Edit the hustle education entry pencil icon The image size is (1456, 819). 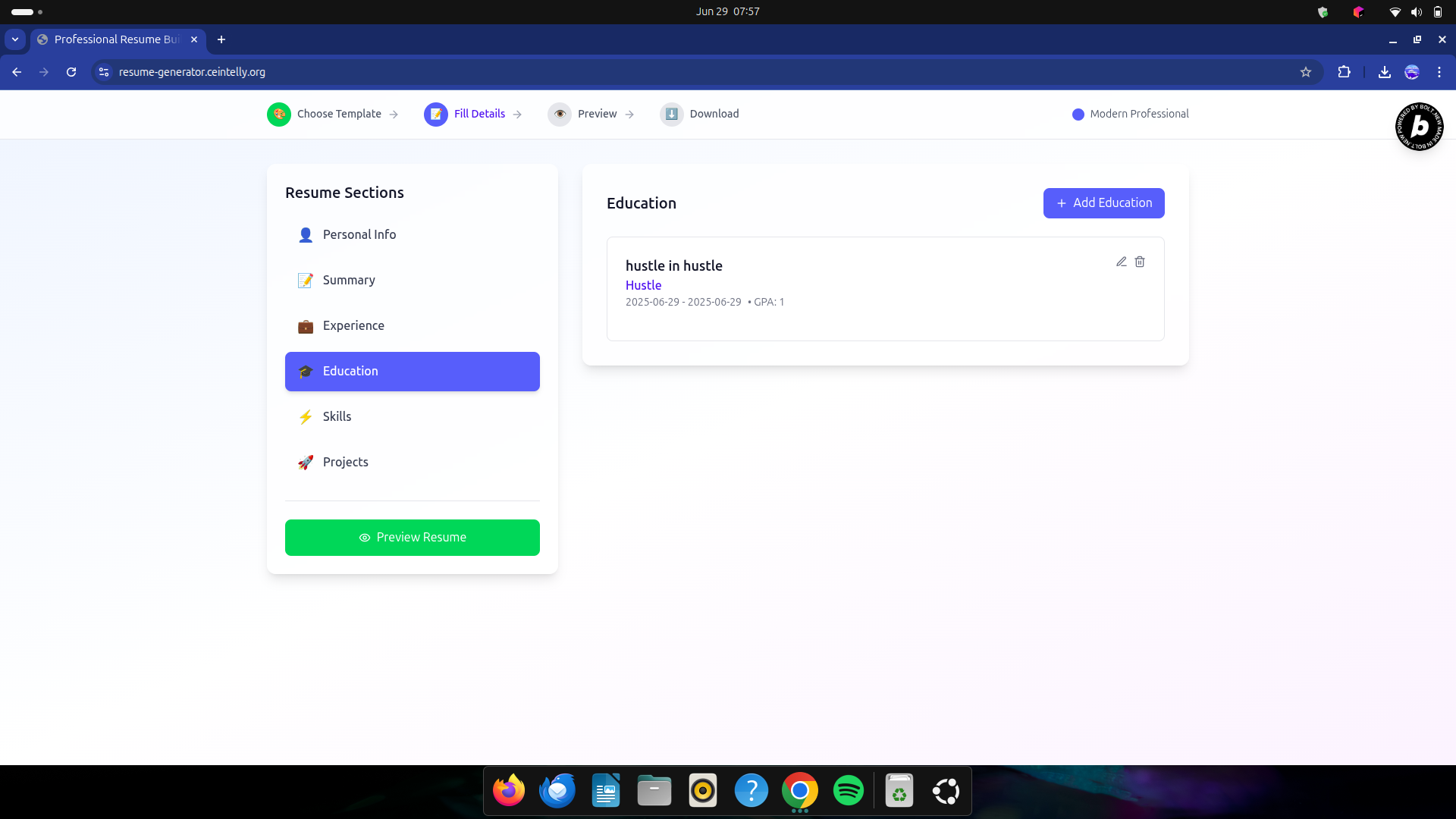pos(1121,262)
